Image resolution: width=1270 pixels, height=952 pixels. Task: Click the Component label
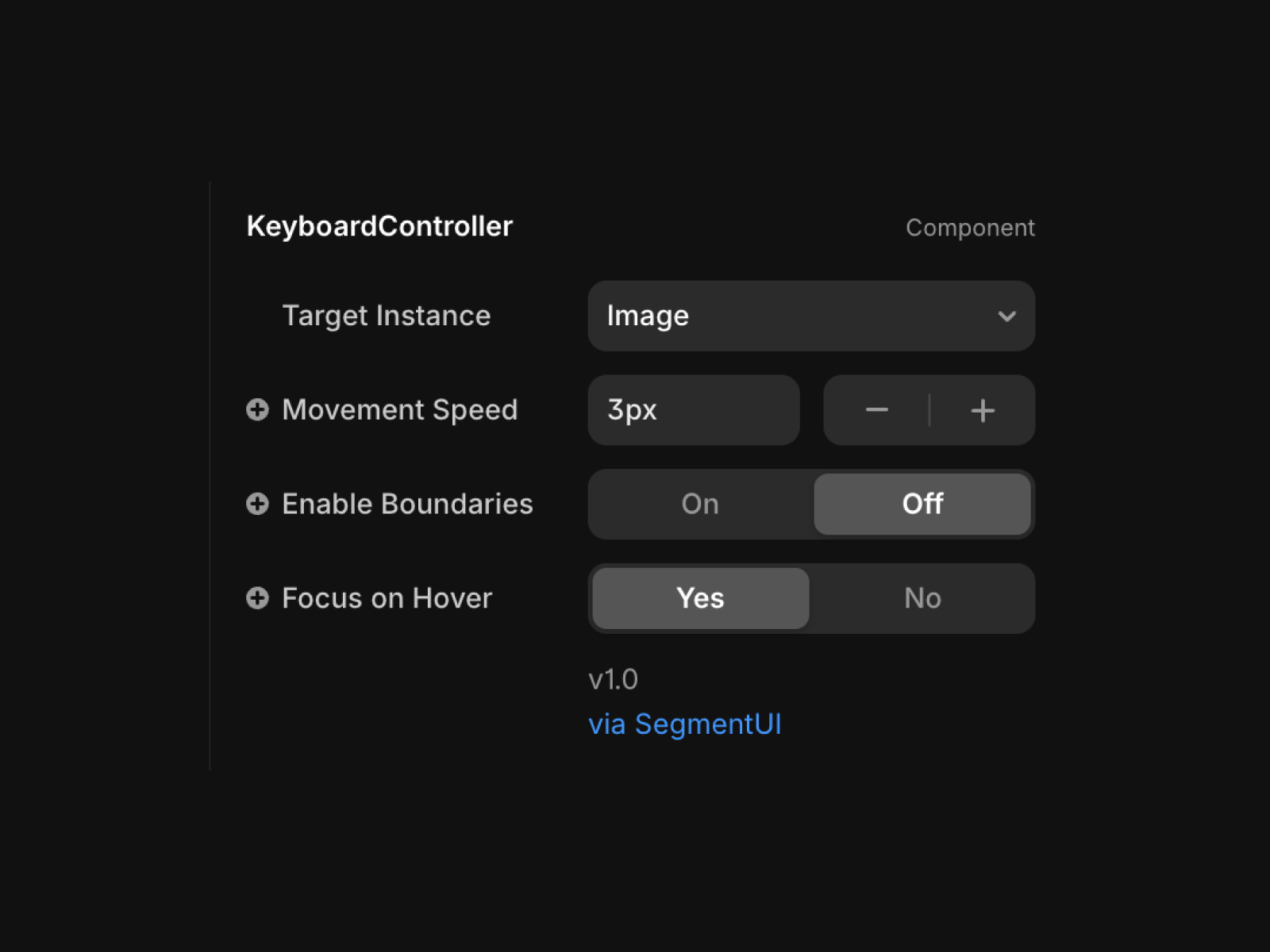tap(970, 228)
